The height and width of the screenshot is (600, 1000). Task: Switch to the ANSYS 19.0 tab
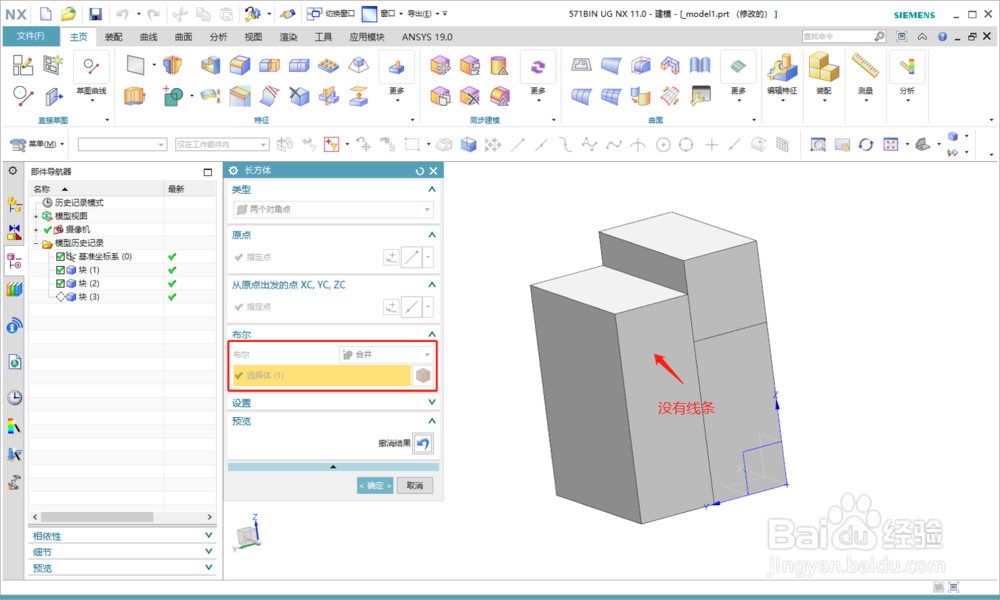[x=427, y=37]
